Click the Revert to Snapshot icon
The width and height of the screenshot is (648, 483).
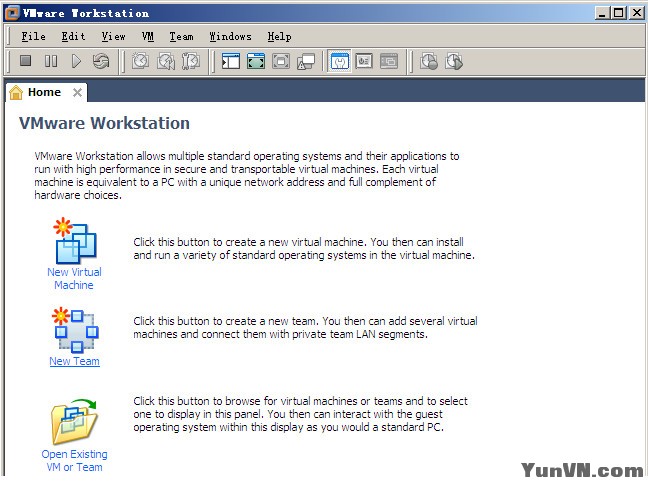[166, 61]
